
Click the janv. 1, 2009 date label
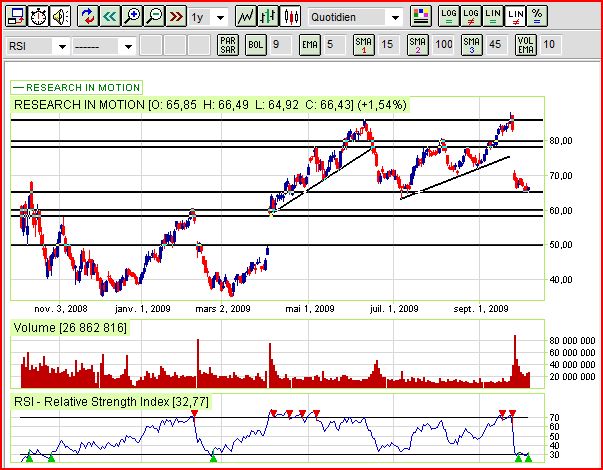click(143, 309)
